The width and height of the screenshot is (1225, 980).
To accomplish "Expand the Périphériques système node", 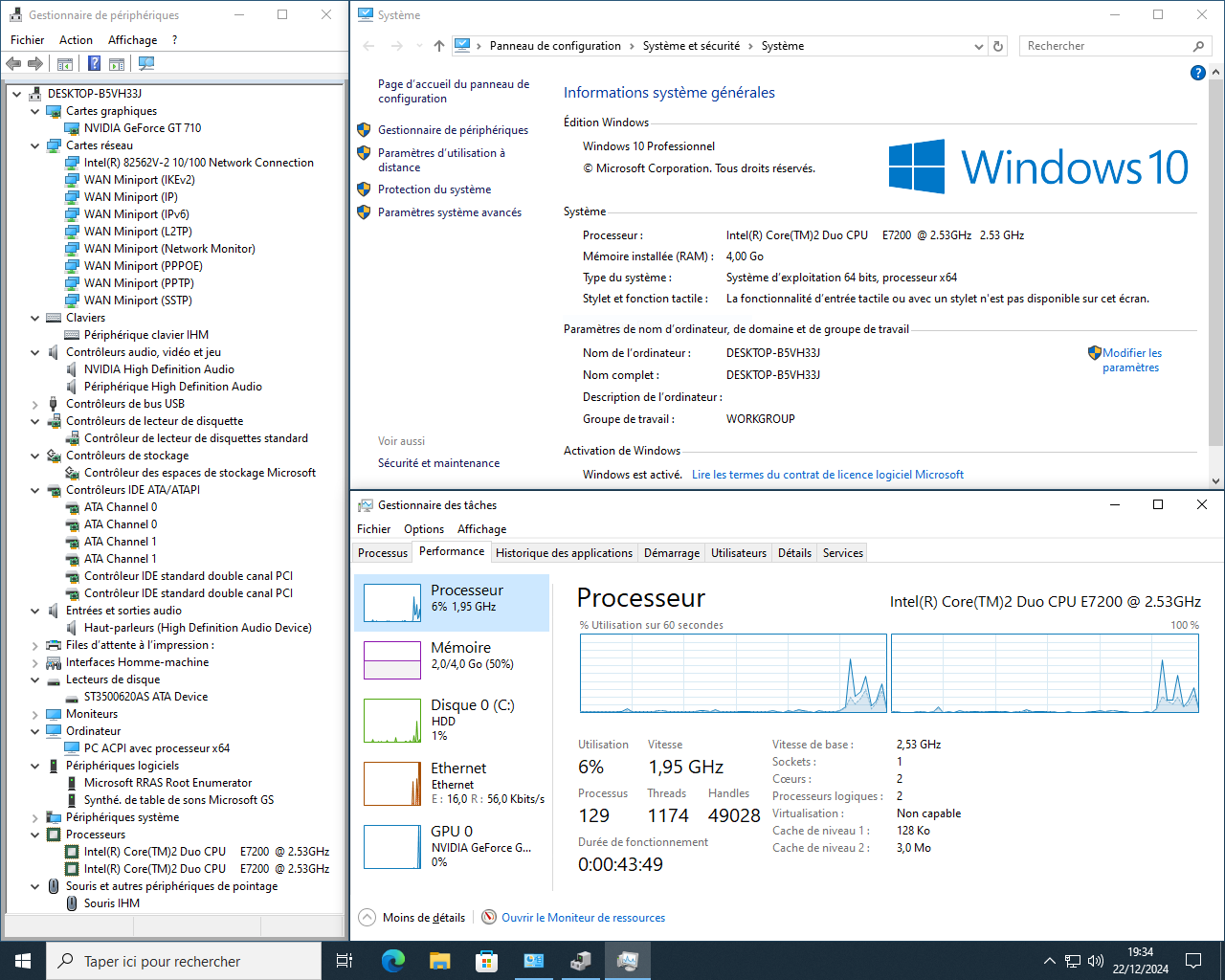I will click(35, 817).
